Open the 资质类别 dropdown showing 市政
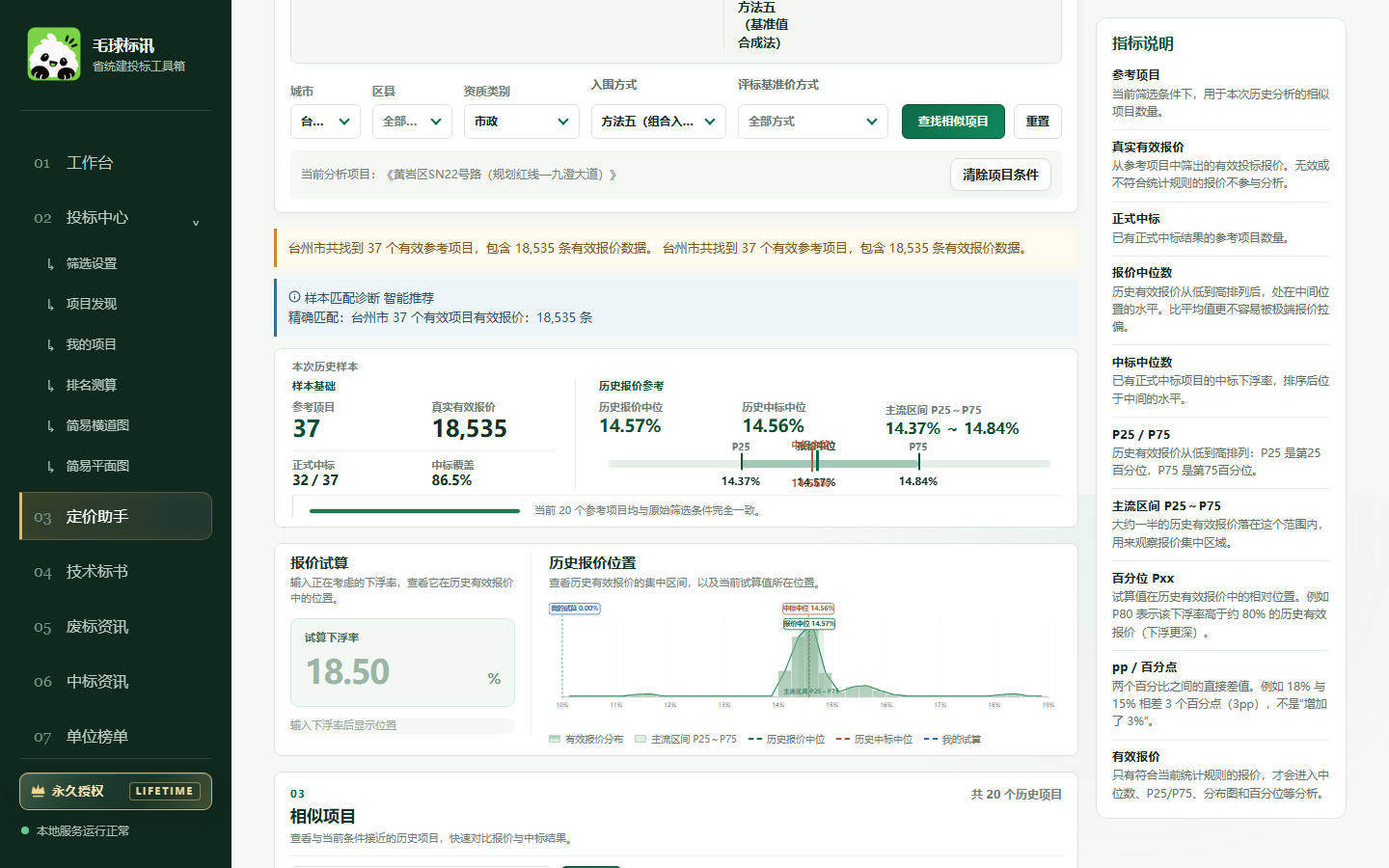Screen dimensions: 1389x868 tap(521, 122)
